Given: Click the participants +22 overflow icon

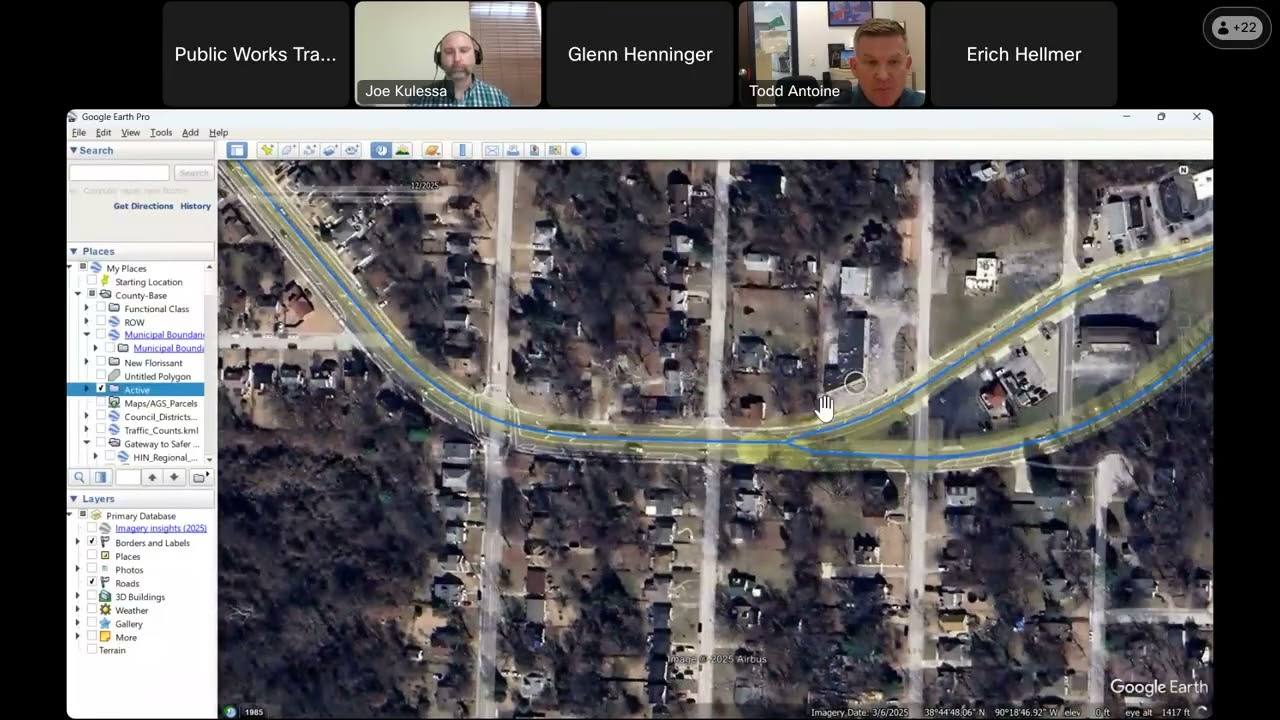Looking at the screenshot, I should (1239, 28).
